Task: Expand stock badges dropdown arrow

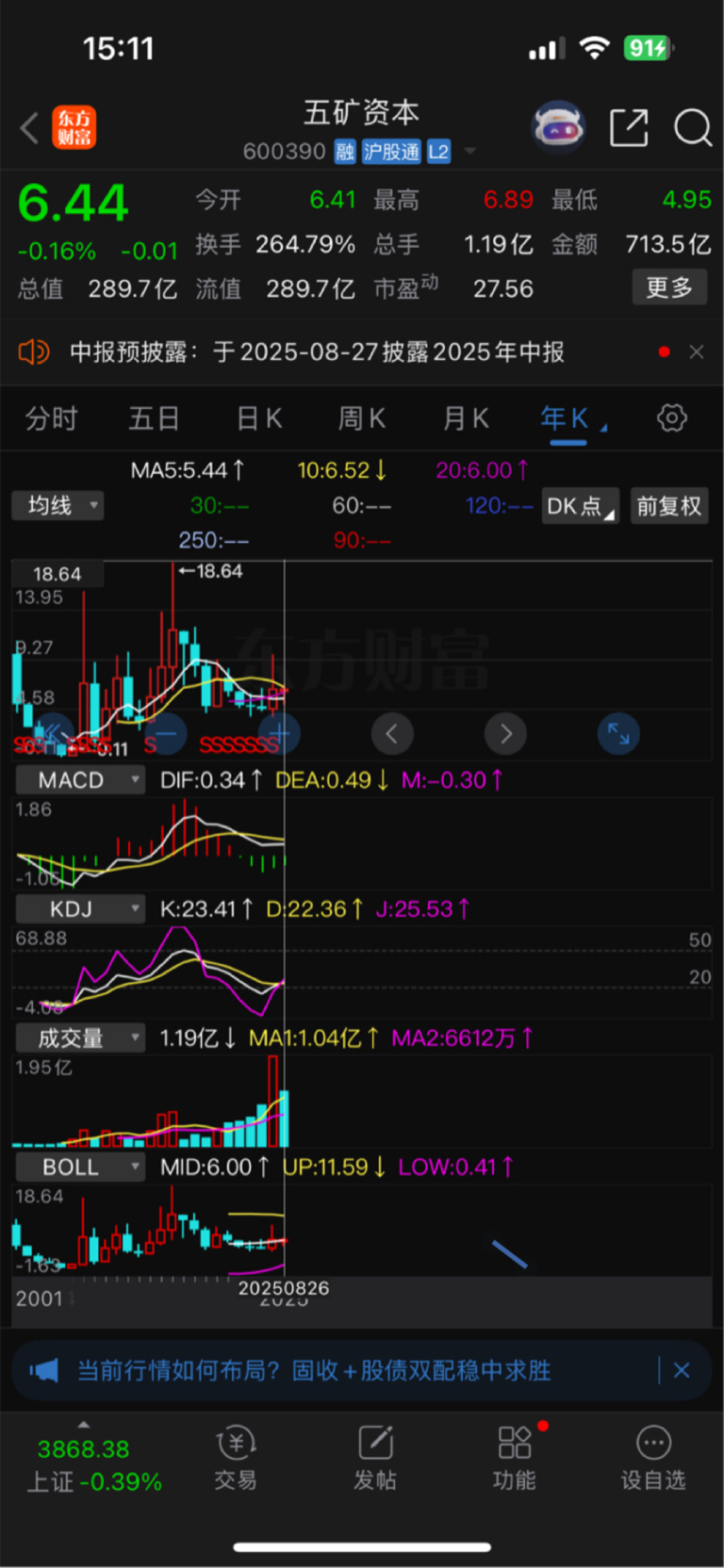Action: point(470,152)
